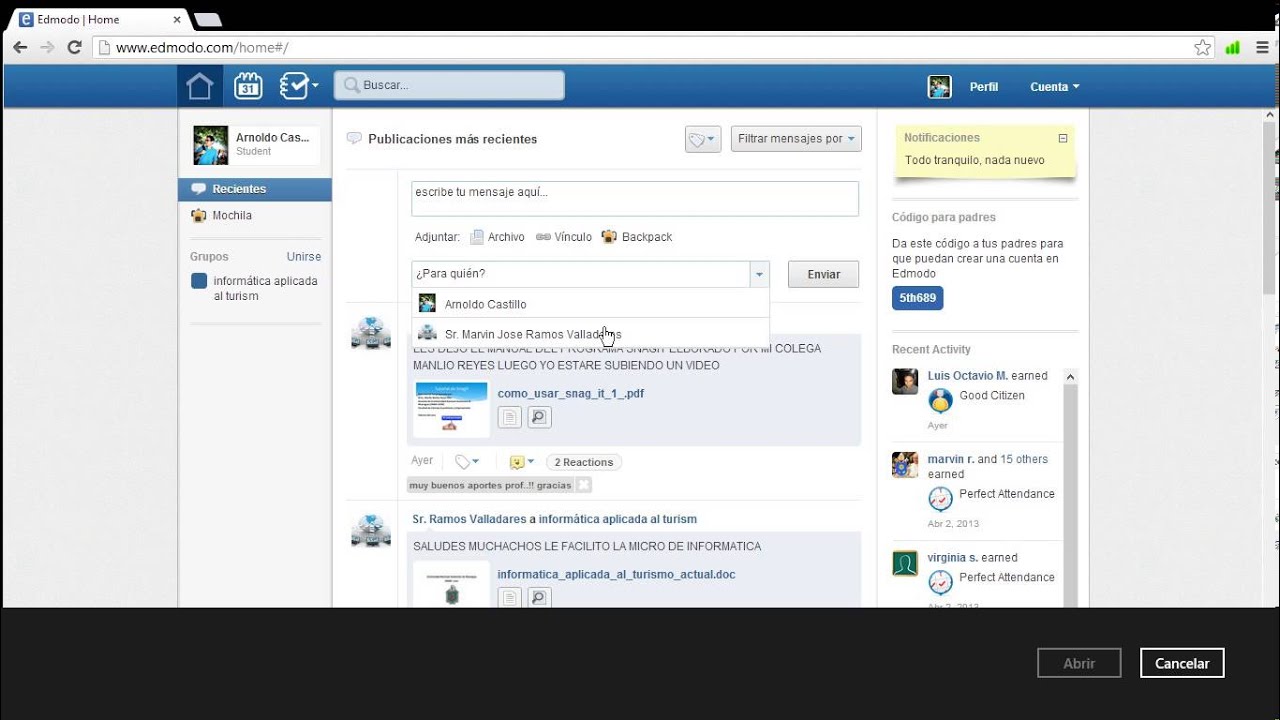Open marvin r. profile link
The width and height of the screenshot is (1280, 720).
tap(951, 459)
